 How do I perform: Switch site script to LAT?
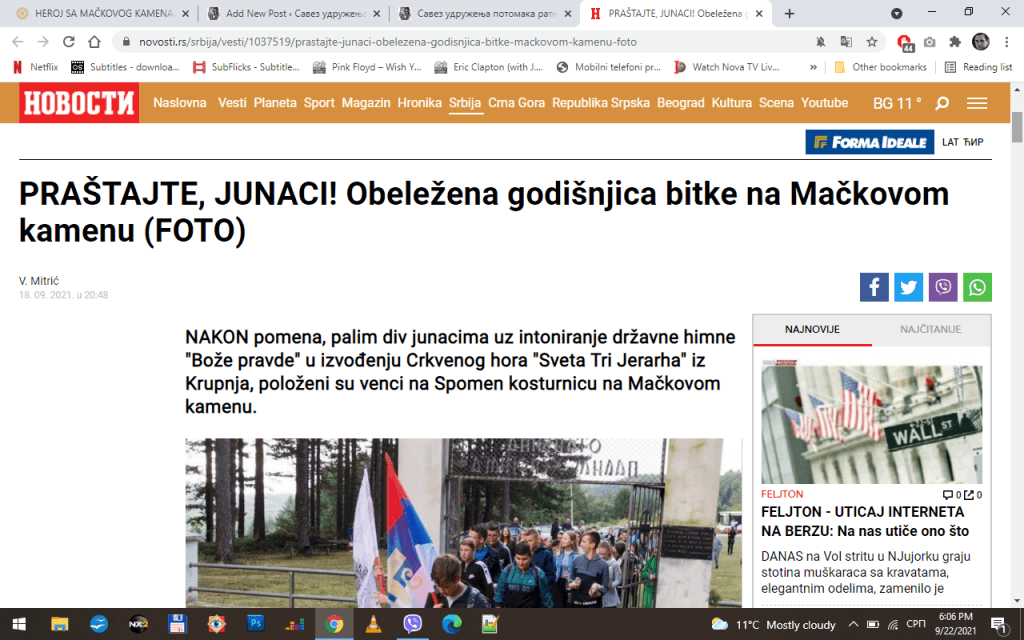[950, 142]
